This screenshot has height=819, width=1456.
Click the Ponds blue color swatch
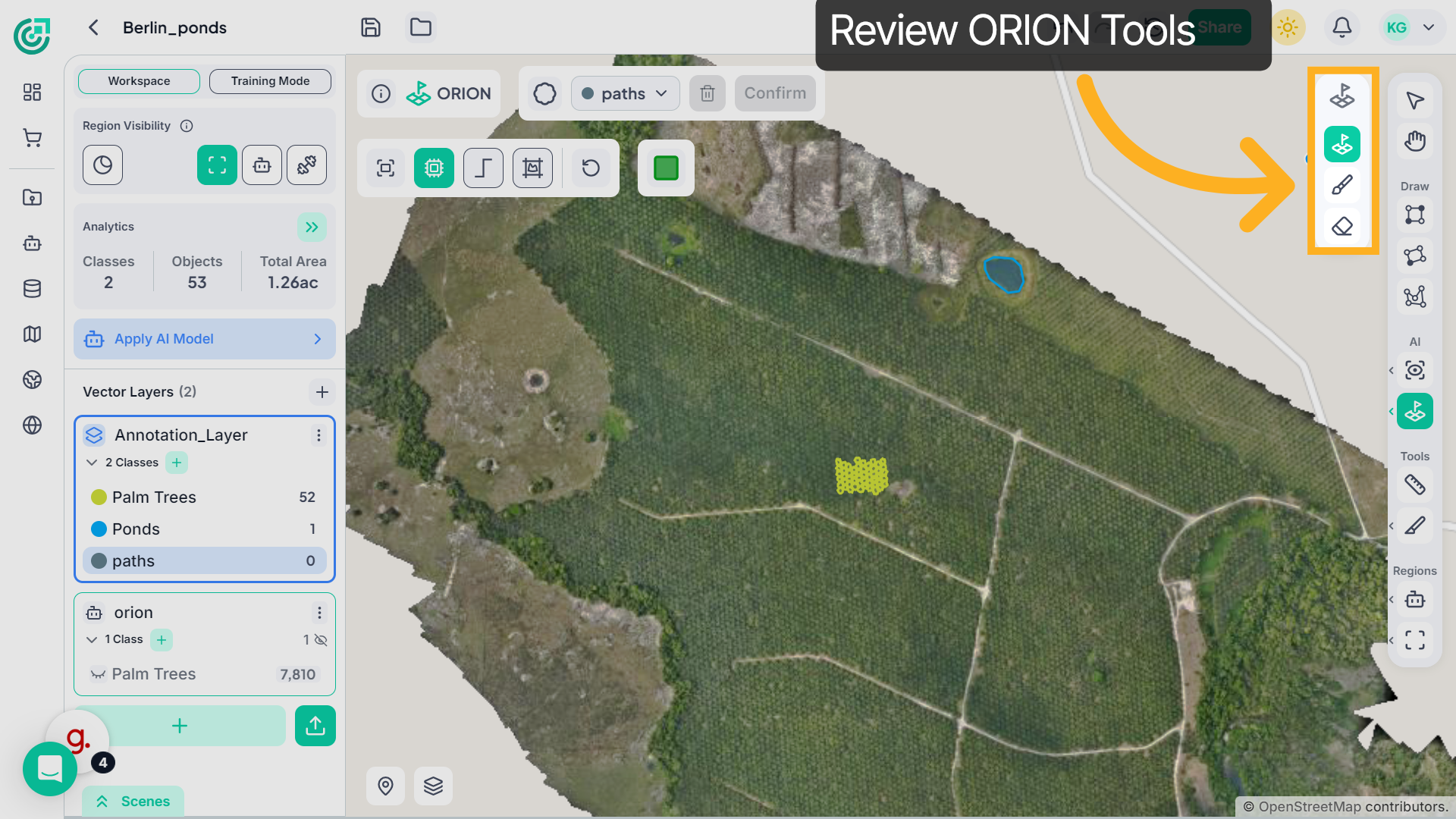pyautogui.click(x=99, y=529)
